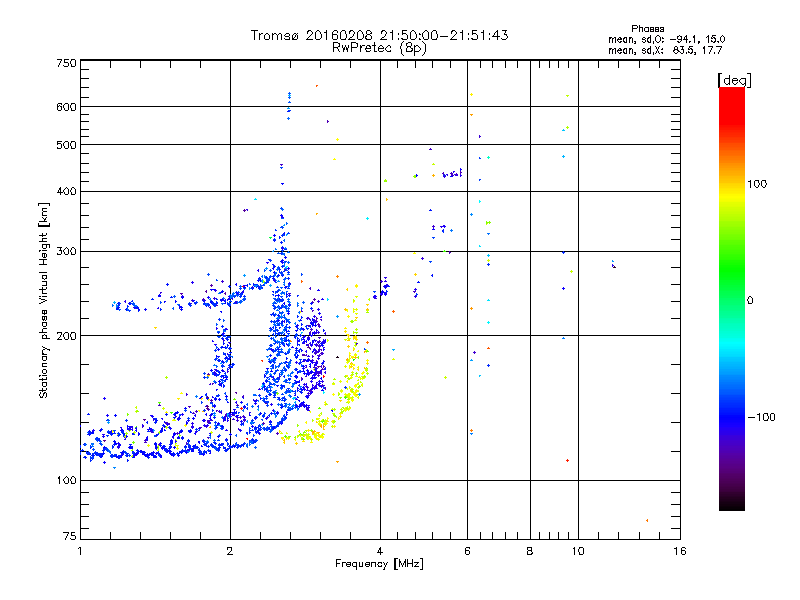Image resolution: width=800 pixels, height=600 pixels.
Task: Click the x-axis tick label '16'
Action: coord(680,551)
